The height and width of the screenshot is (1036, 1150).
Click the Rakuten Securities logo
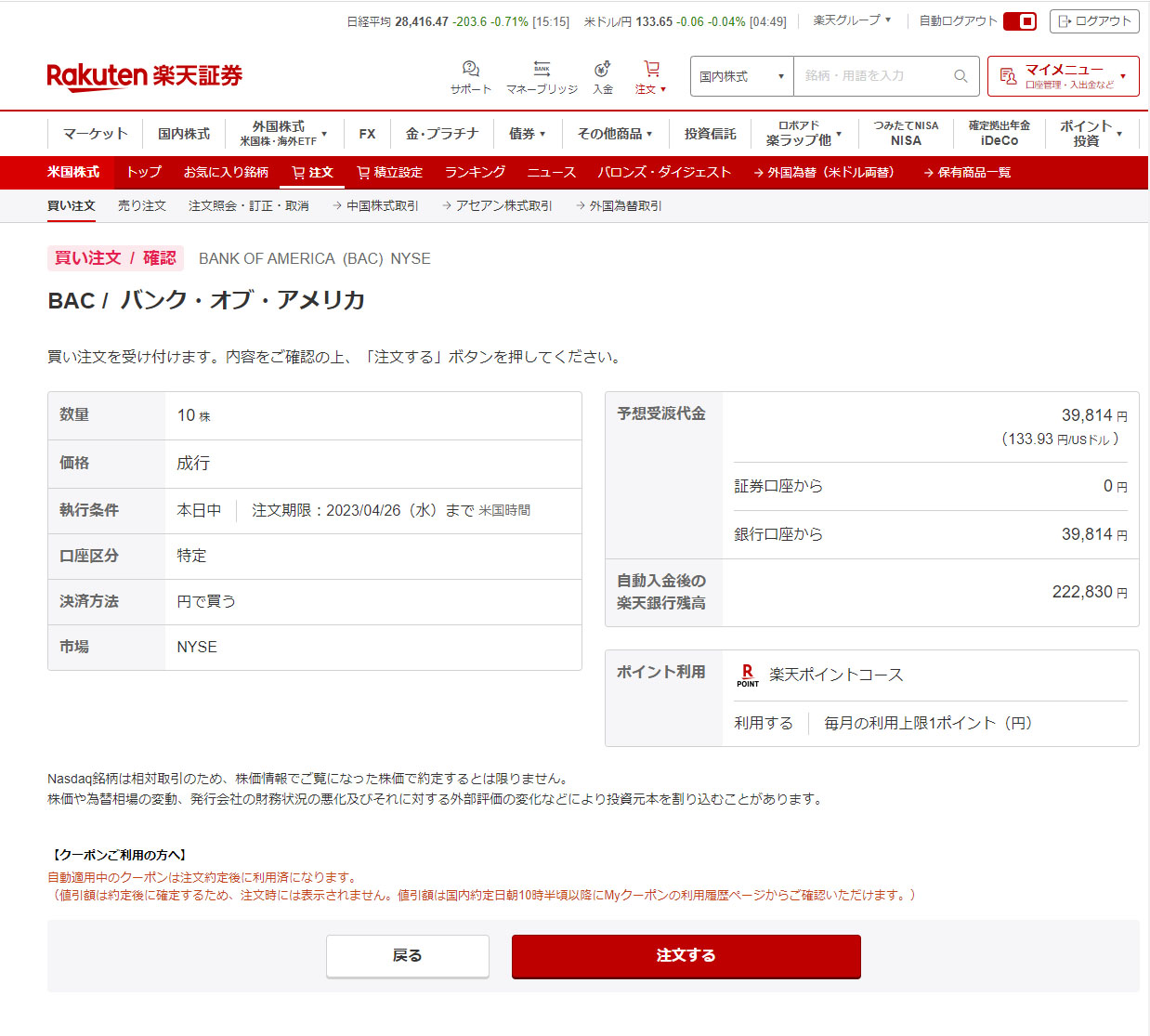144,76
